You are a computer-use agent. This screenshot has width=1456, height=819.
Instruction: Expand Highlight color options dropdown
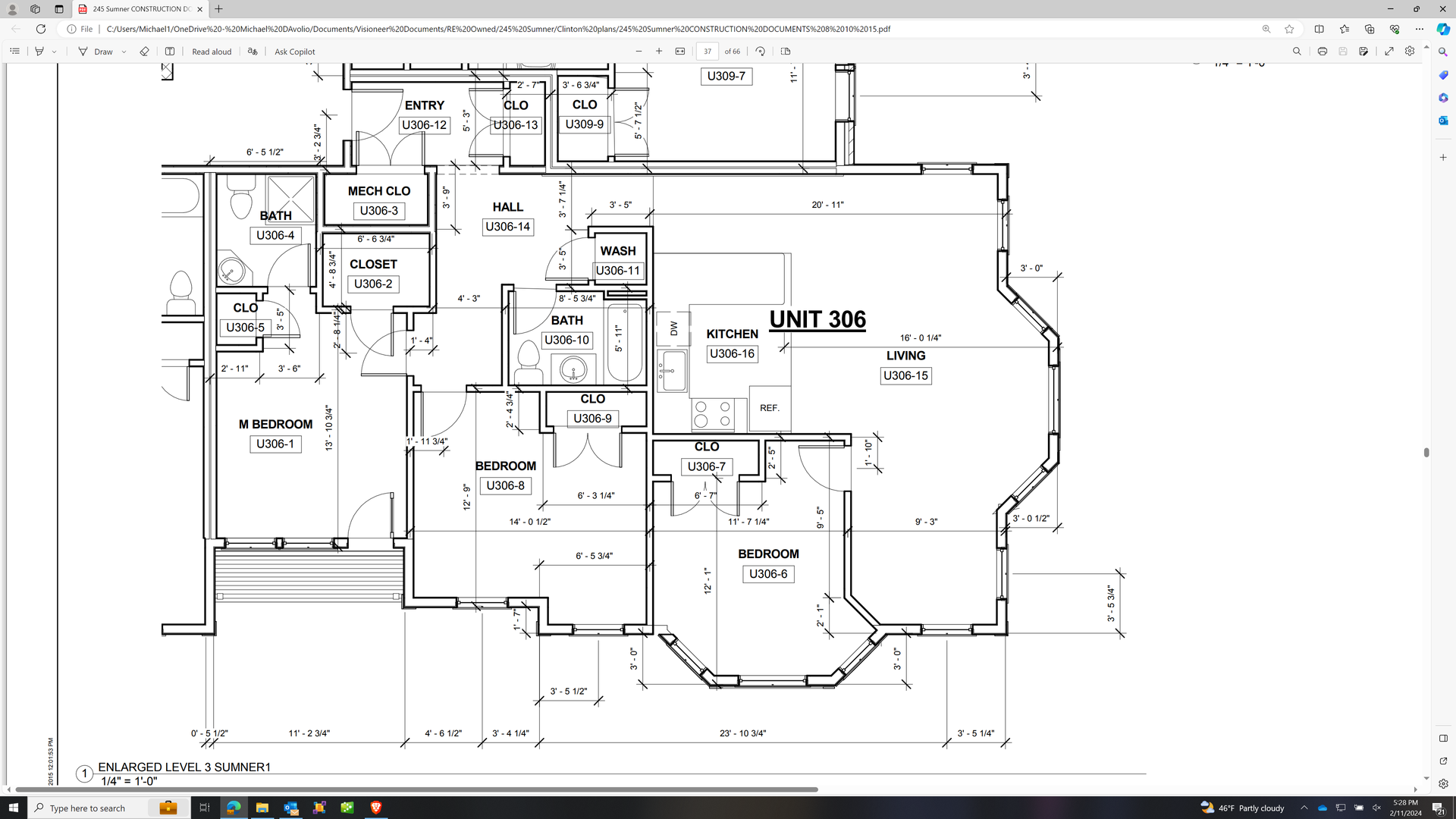point(54,52)
